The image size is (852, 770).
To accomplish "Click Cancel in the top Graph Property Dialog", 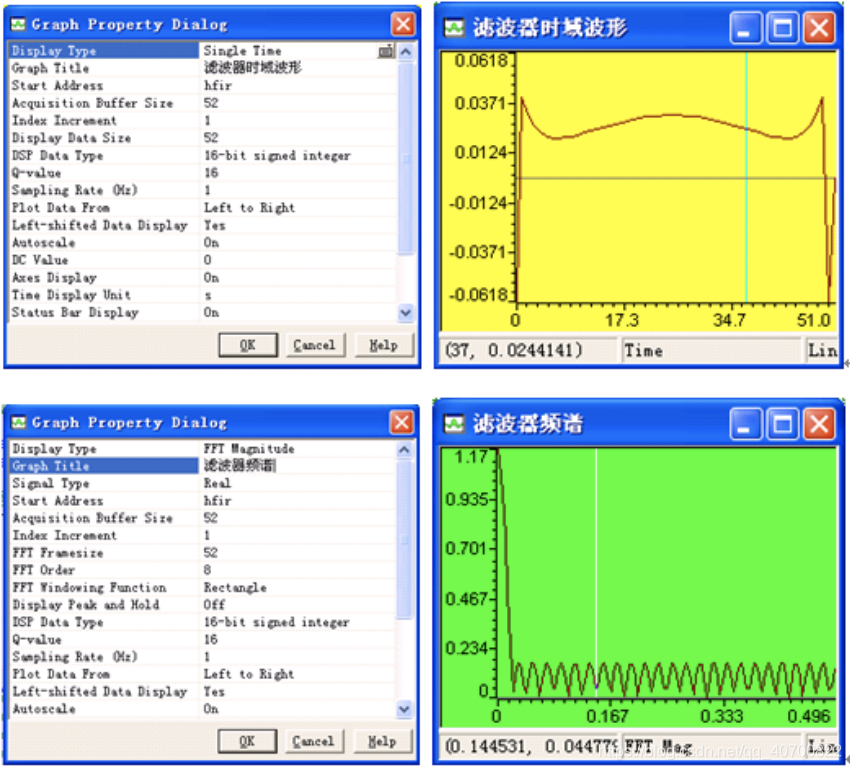I will [x=315, y=345].
